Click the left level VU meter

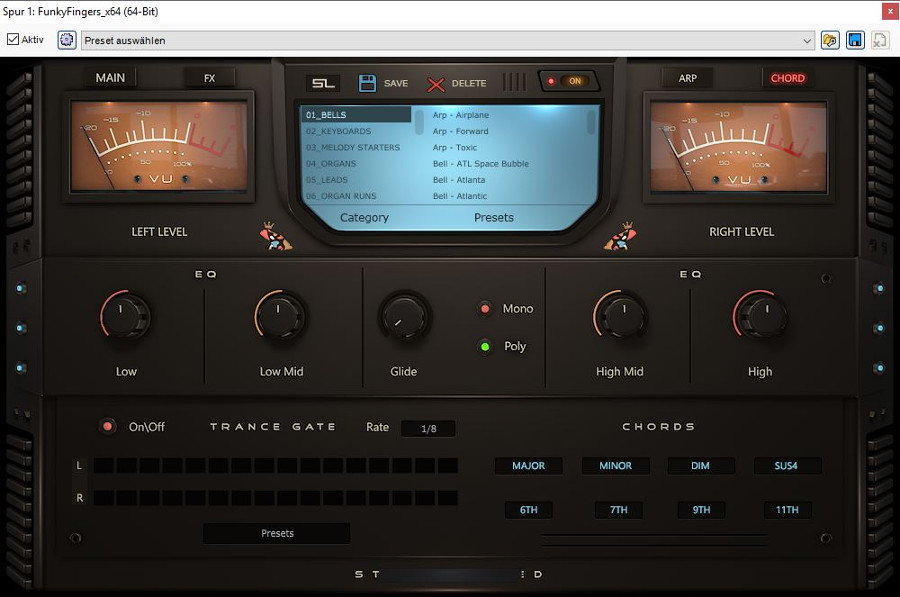coord(159,146)
